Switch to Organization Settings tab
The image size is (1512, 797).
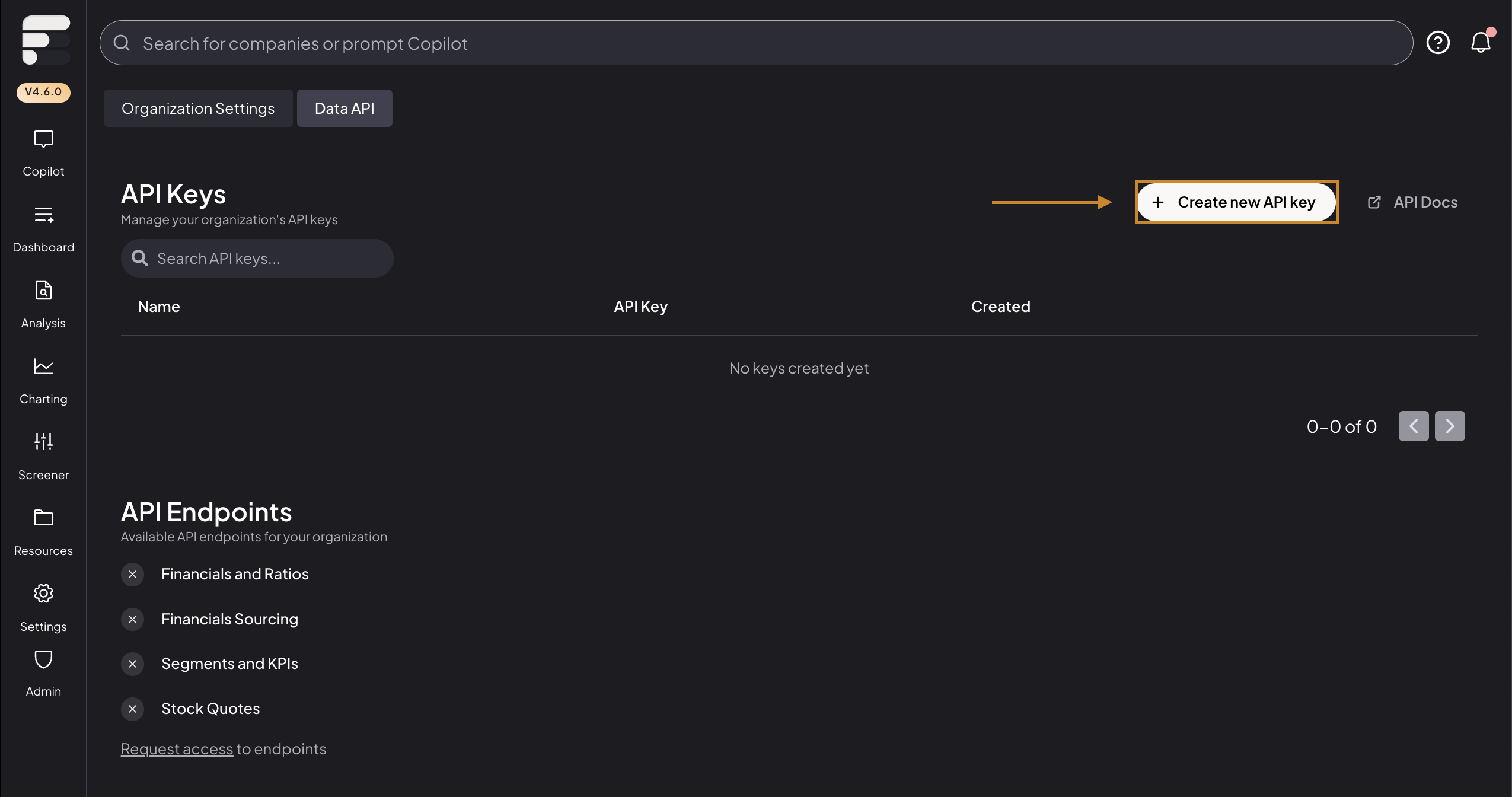click(198, 108)
